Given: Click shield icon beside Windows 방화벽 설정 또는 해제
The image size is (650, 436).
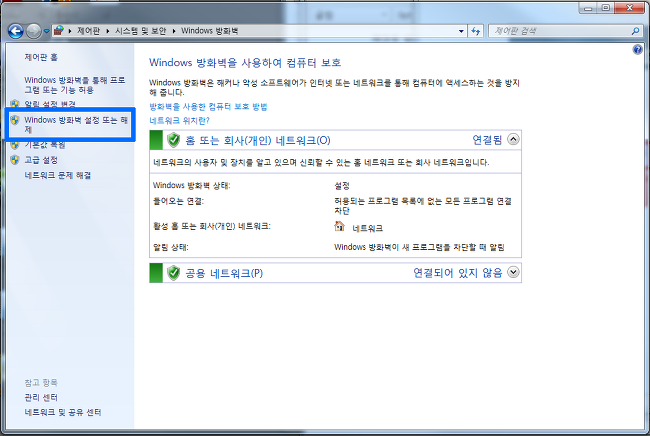Looking at the screenshot, I should point(15,120).
